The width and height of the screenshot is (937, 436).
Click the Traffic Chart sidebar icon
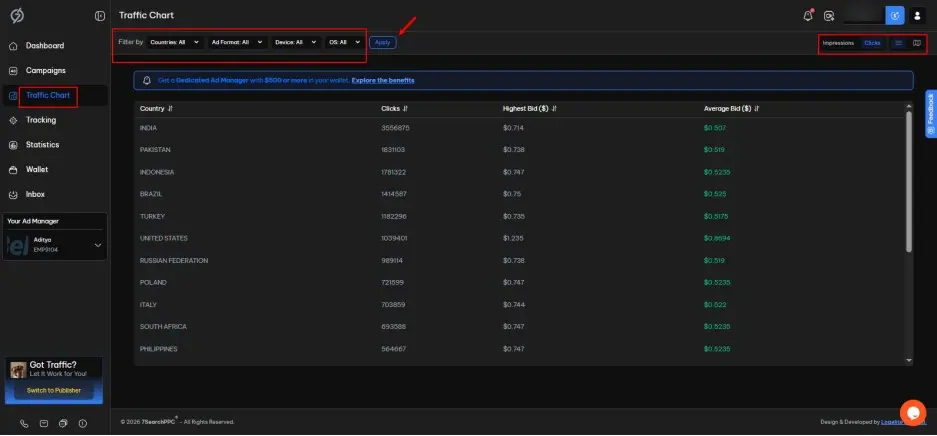pos(13,96)
